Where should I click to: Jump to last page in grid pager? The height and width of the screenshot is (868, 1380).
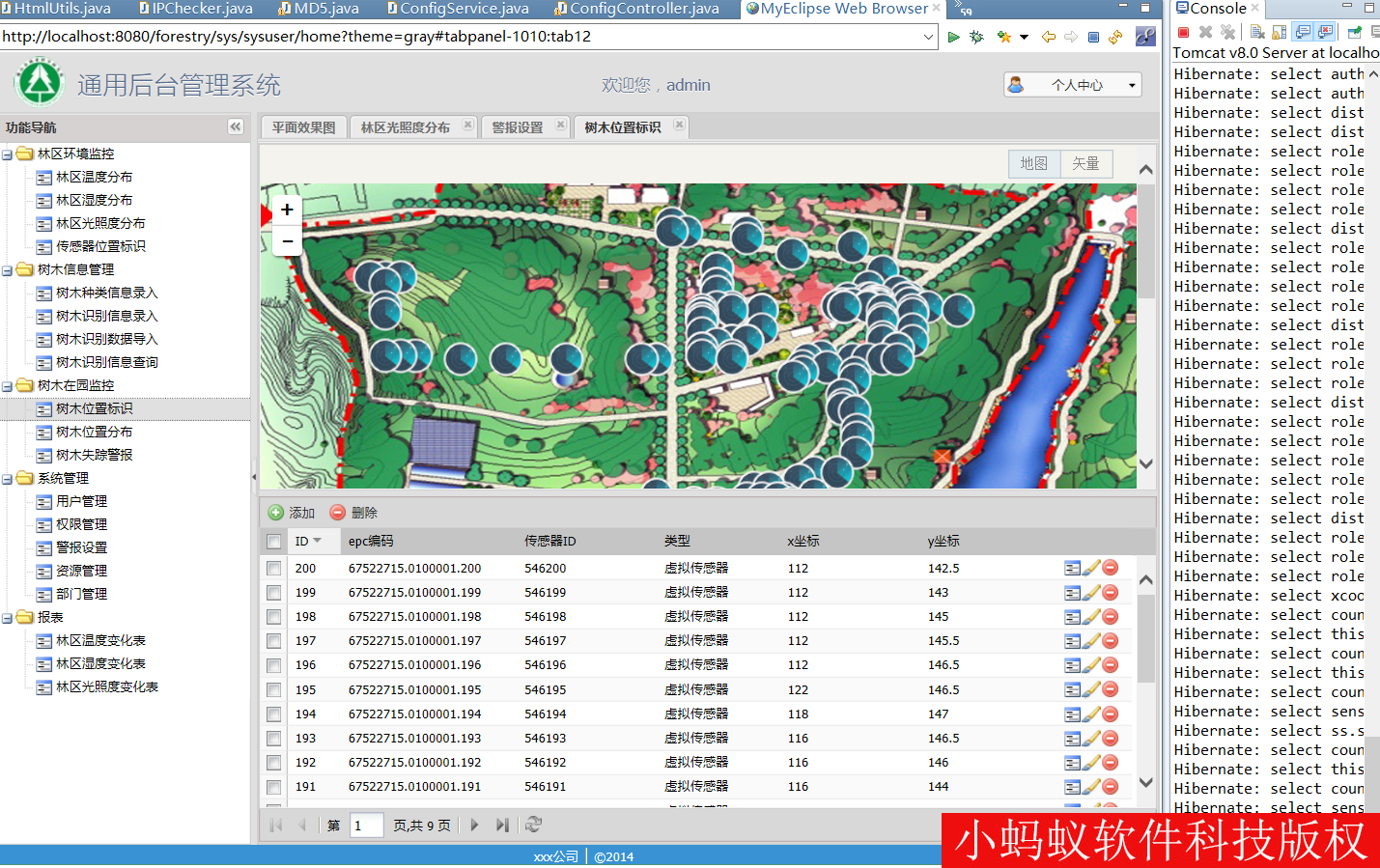click(x=502, y=825)
